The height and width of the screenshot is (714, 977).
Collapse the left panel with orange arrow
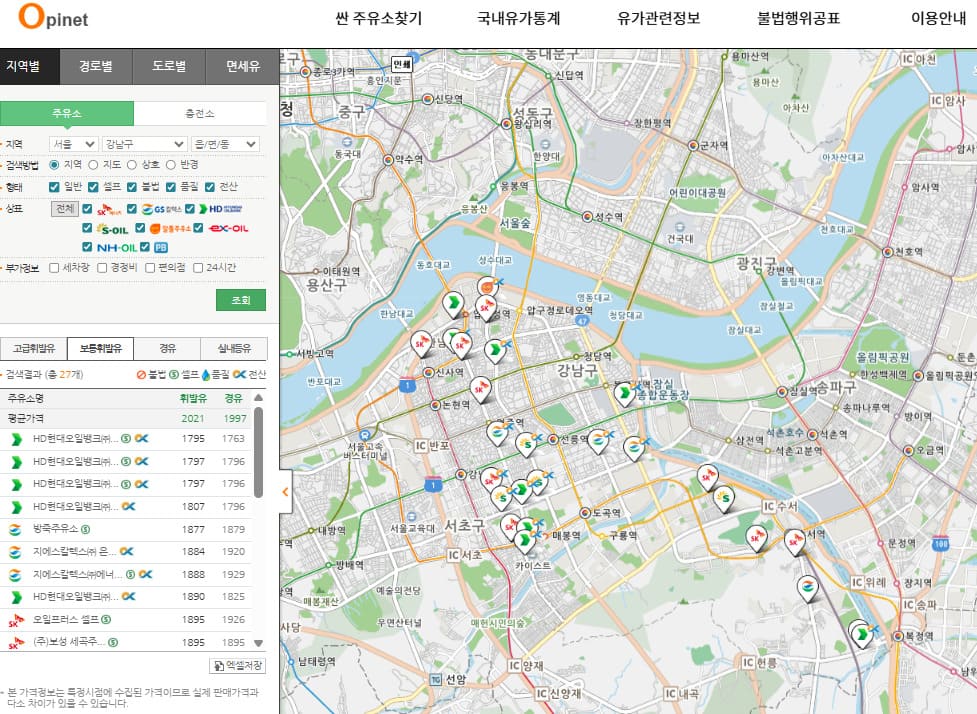coord(285,492)
